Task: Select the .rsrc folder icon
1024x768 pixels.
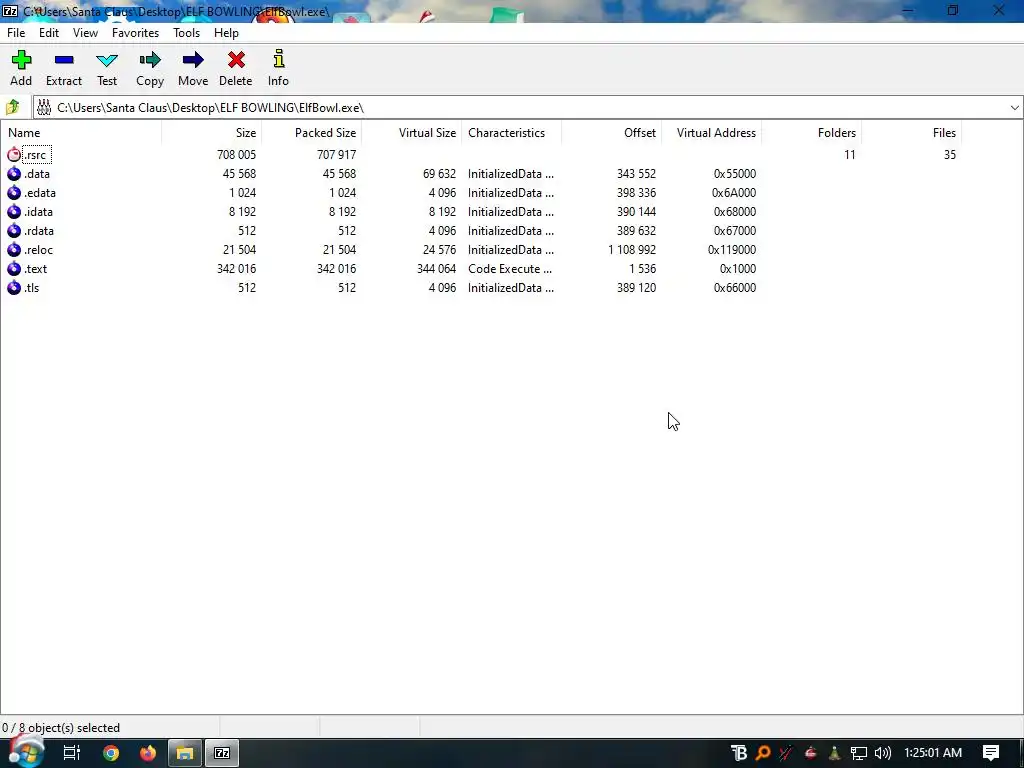Action: [14, 155]
